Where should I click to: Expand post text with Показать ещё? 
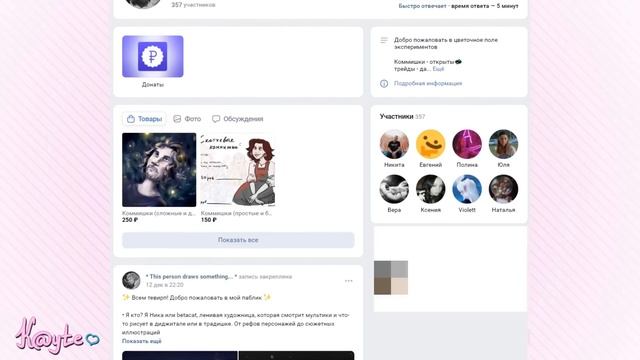coord(142,341)
